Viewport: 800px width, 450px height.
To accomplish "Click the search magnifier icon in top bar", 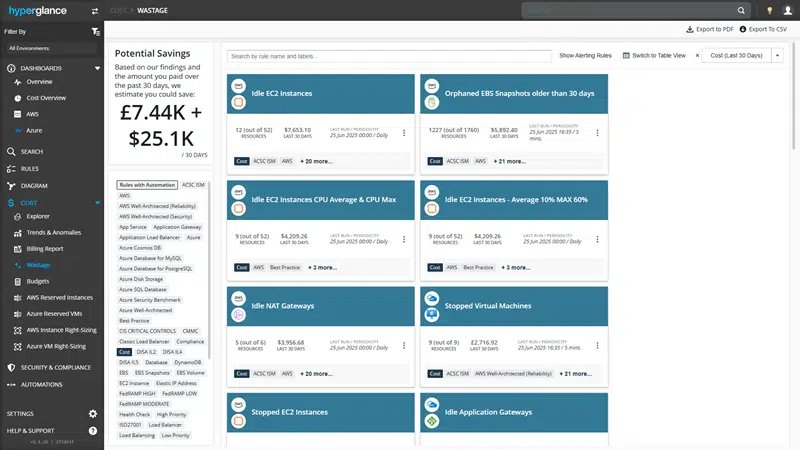I will [x=741, y=10].
